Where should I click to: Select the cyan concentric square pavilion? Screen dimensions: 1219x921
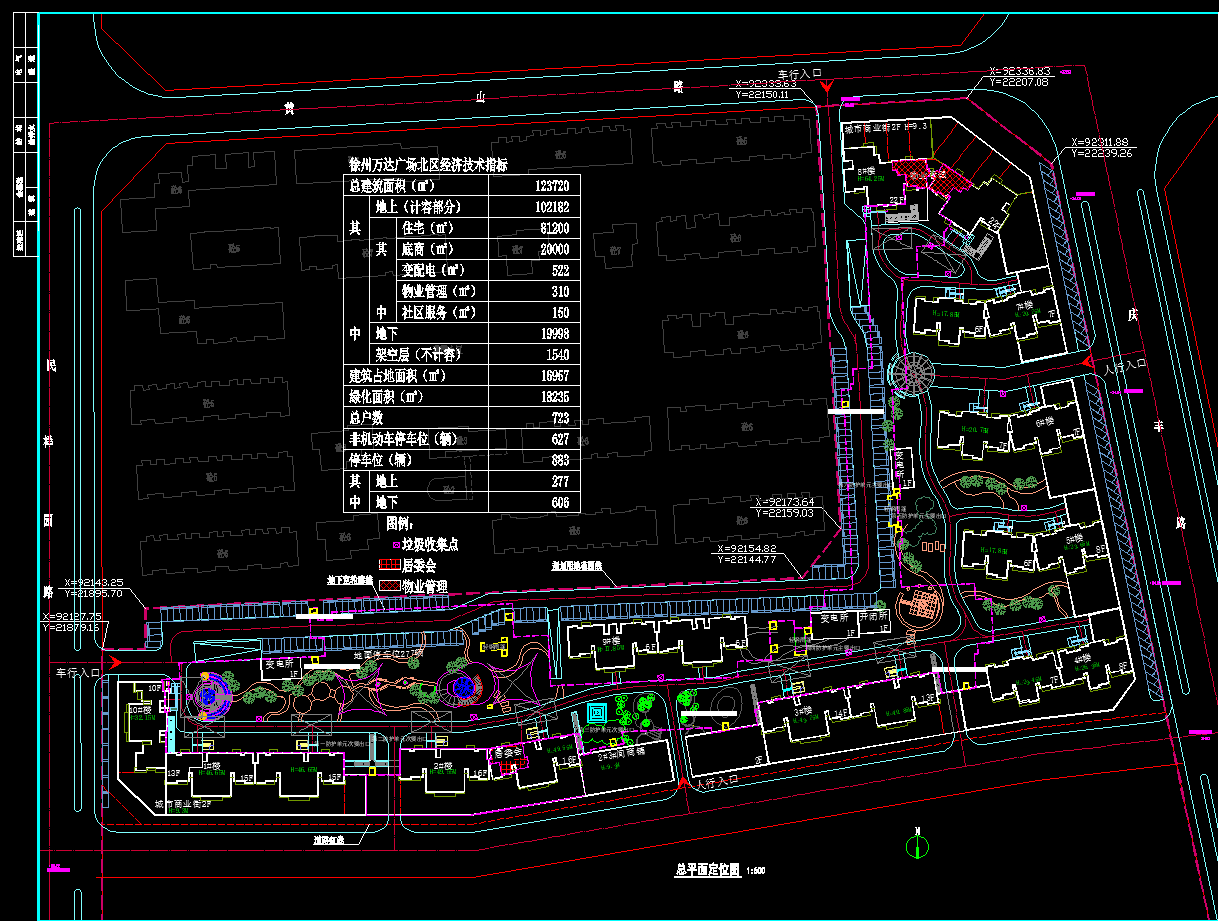pos(597,714)
